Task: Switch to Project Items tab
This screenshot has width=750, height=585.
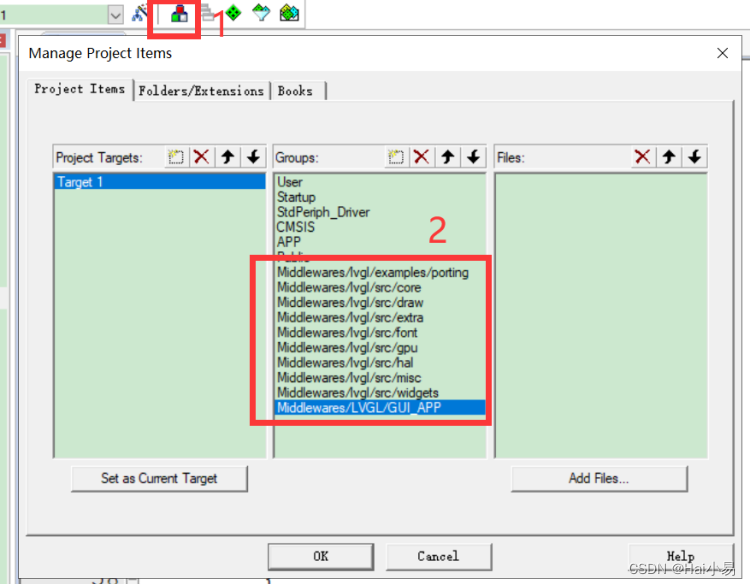Action: click(80, 89)
